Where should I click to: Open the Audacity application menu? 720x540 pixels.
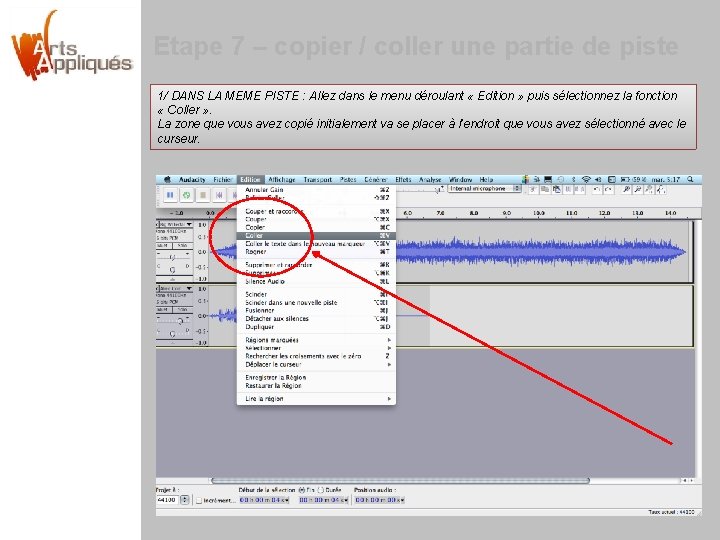(192, 180)
